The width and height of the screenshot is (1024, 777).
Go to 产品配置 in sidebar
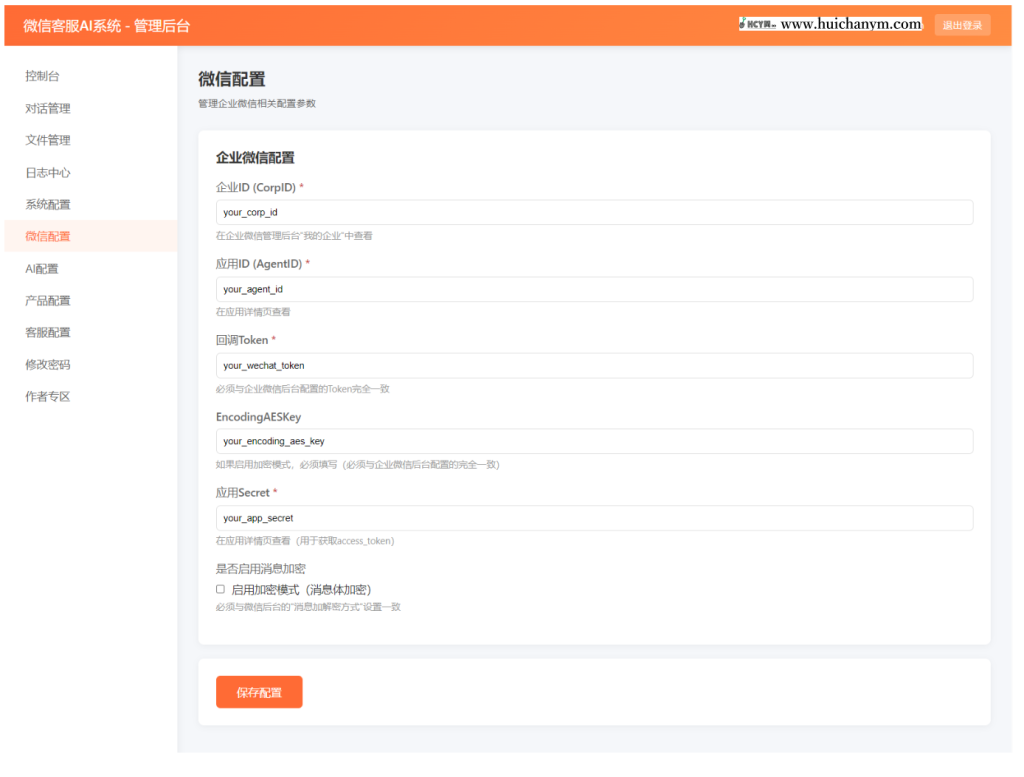tap(48, 300)
